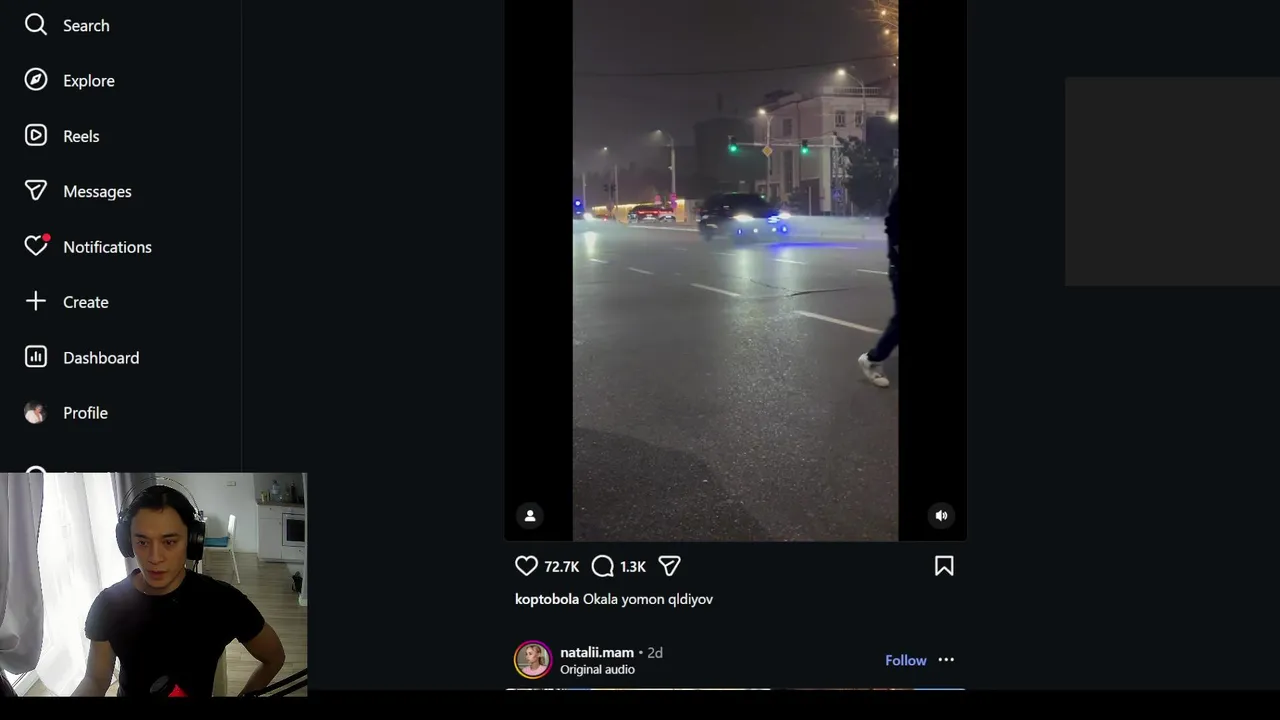Open Notifications heart icon
This screenshot has height=720, width=1280.
(36, 246)
